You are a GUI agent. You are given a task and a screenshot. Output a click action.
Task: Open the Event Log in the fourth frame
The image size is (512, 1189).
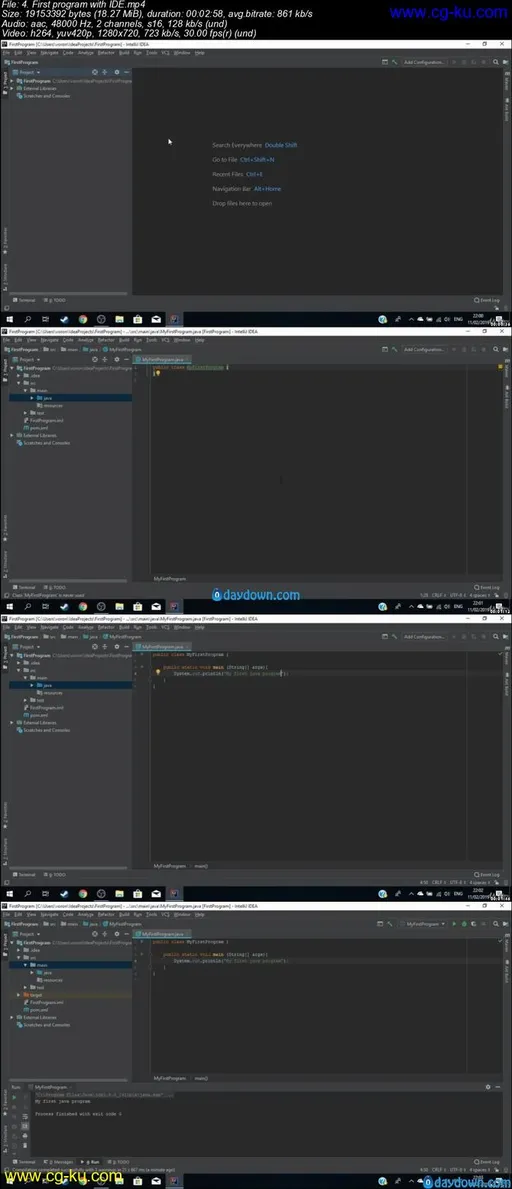coord(486,1161)
